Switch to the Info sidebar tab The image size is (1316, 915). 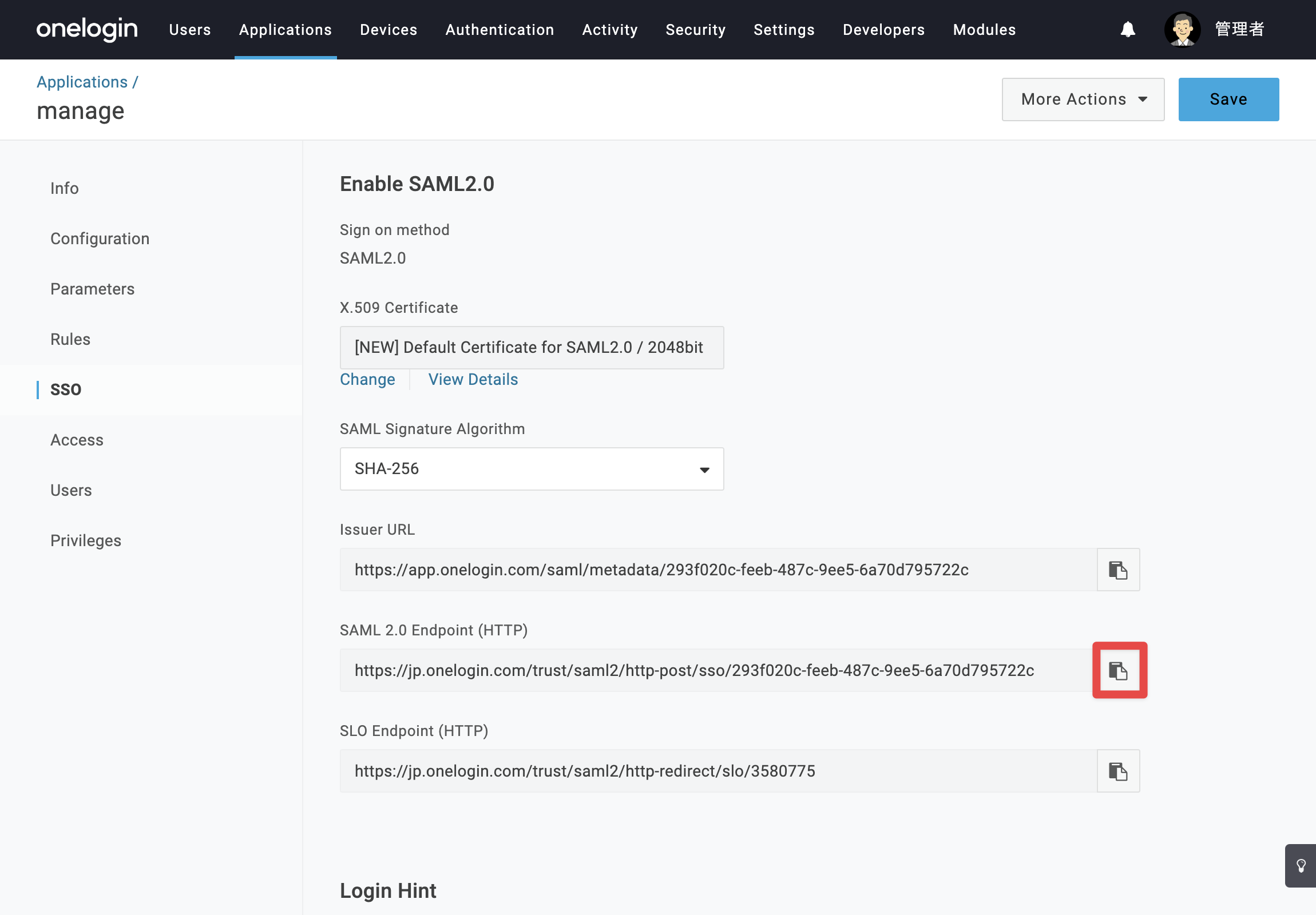pyautogui.click(x=64, y=188)
